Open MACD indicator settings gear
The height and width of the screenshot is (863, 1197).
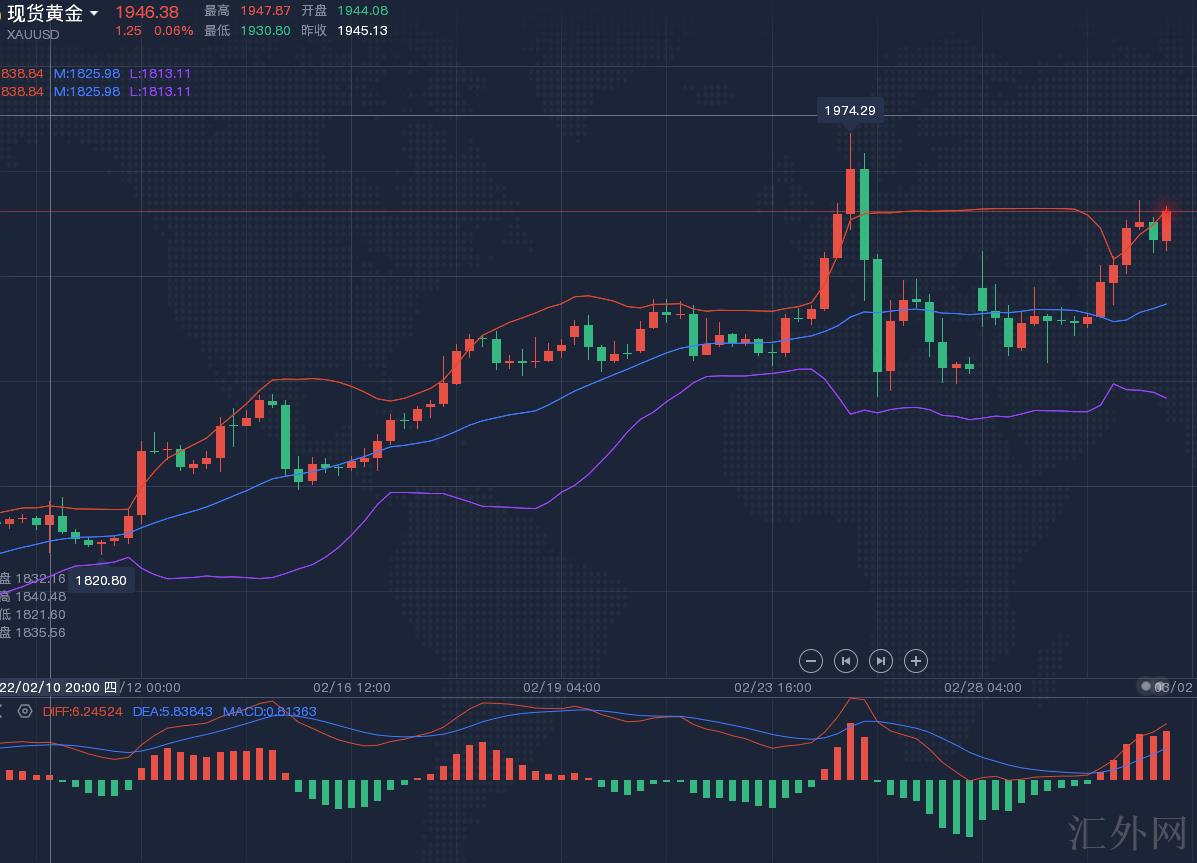(25, 711)
